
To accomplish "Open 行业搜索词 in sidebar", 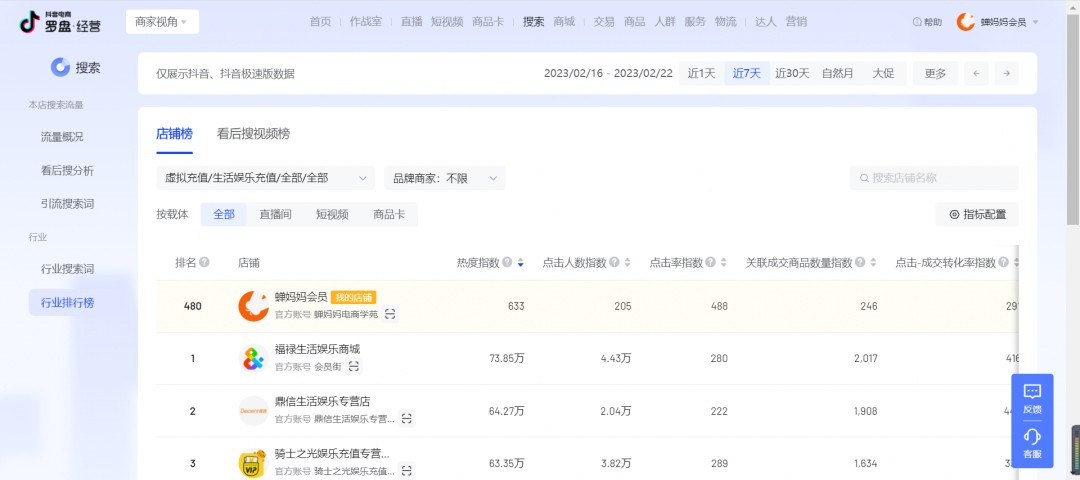I will click(x=68, y=269).
